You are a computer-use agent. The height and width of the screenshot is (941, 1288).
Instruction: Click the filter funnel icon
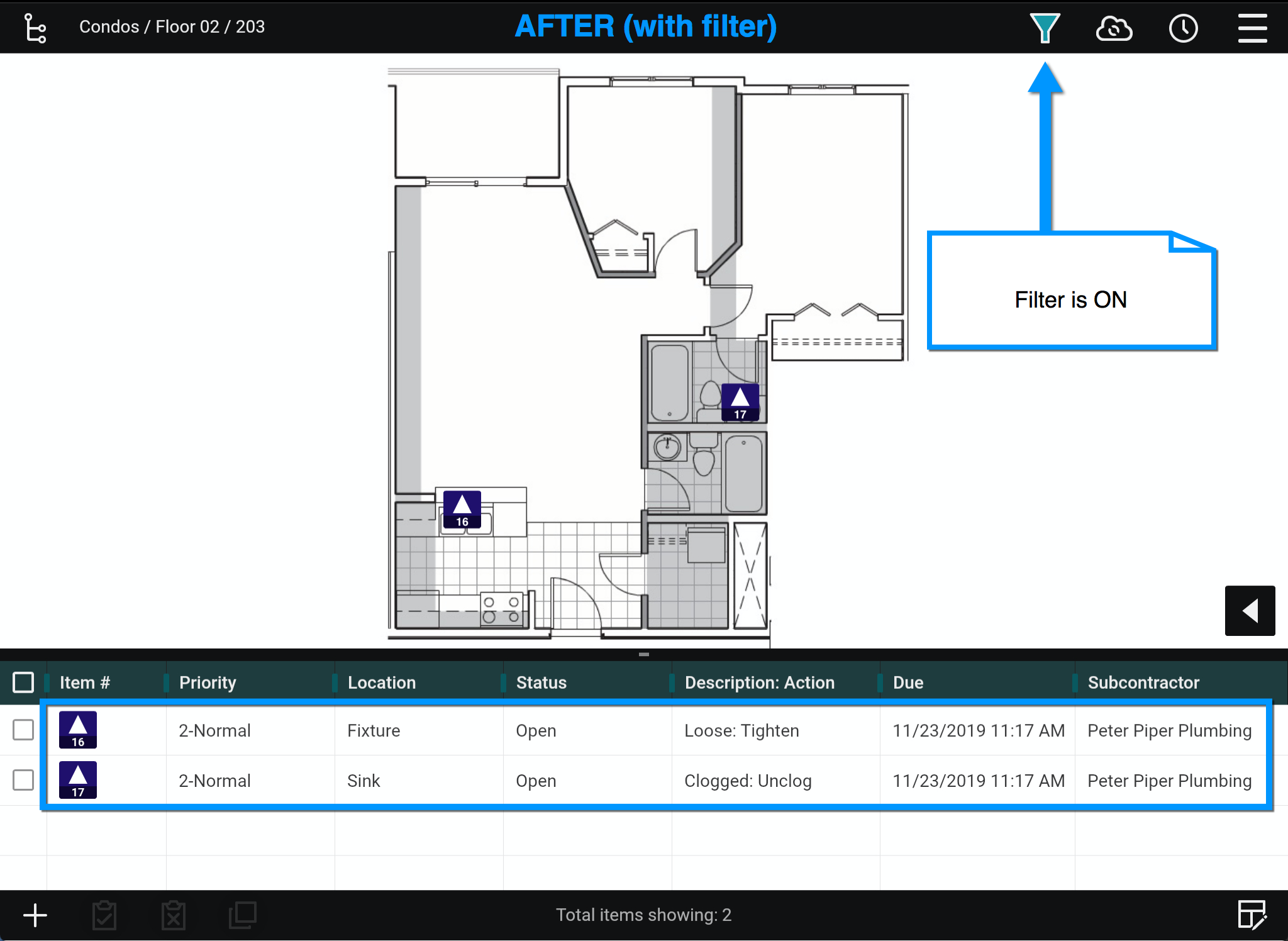coord(1045,28)
